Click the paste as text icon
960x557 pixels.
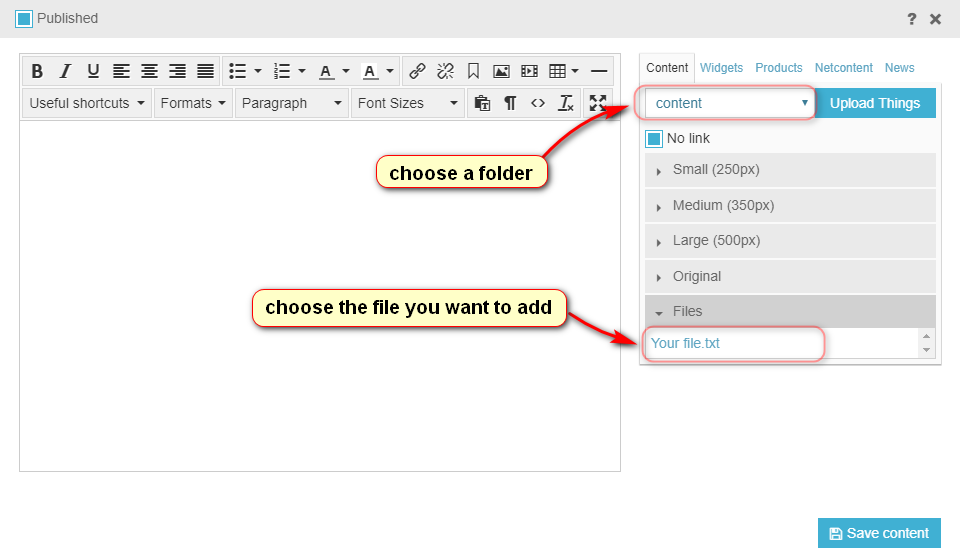(x=482, y=103)
